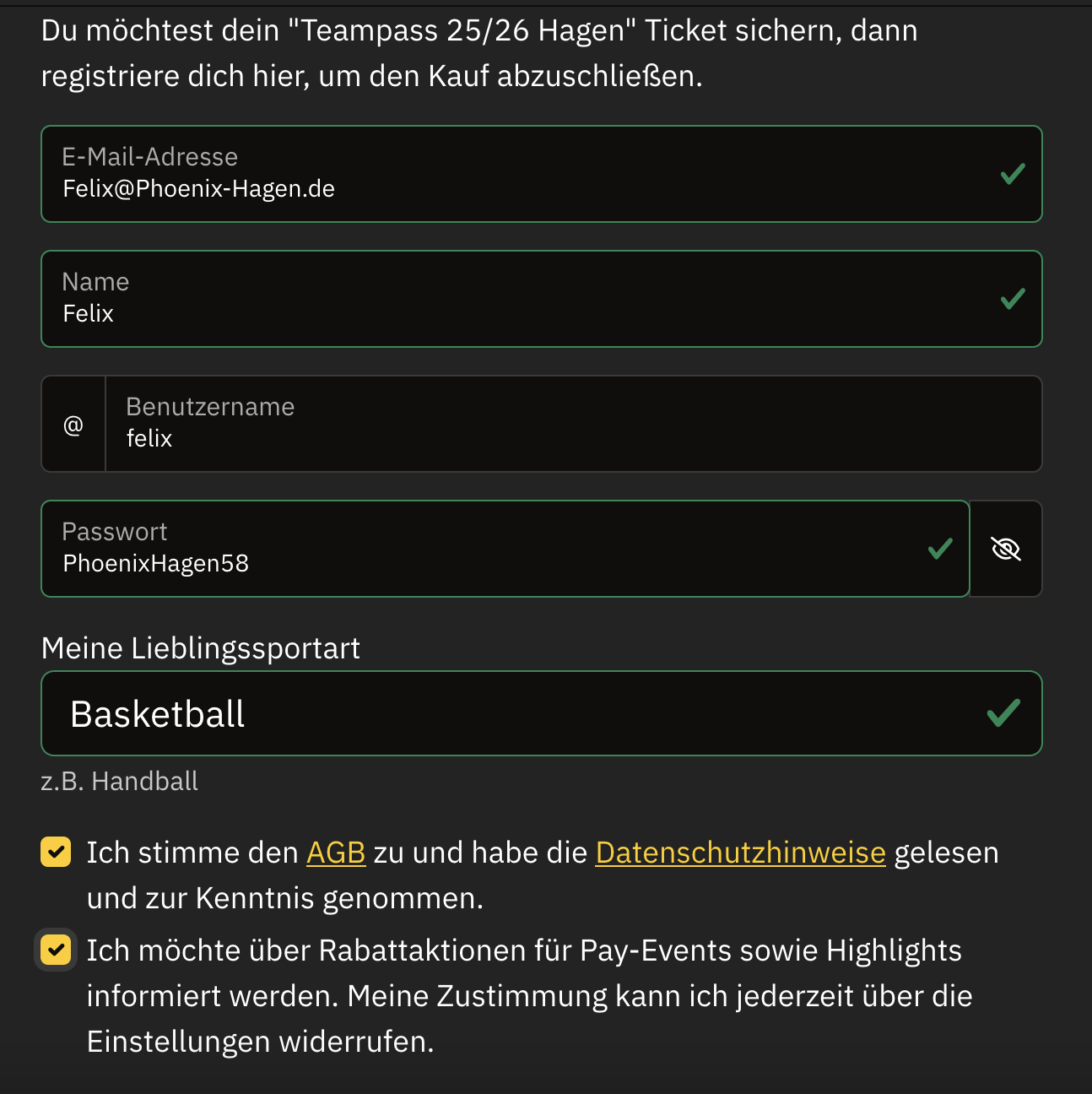The width and height of the screenshot is (1092, 1094).
Task: Open the Datenschutzhinweise link
Action: (740, 853)
